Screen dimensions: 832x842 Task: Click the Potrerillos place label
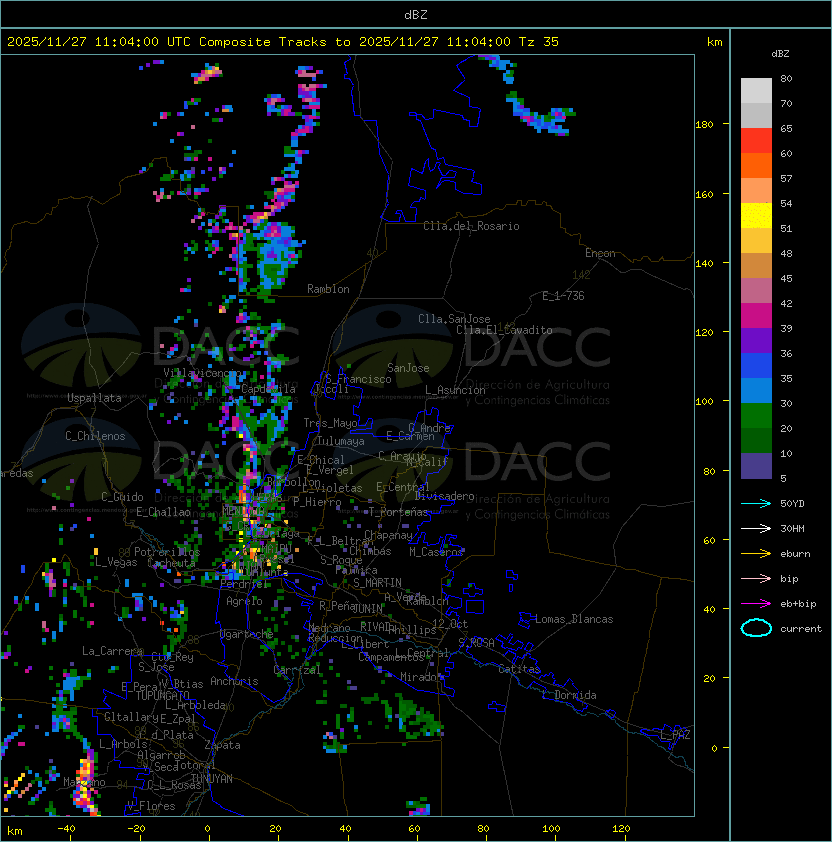[x=167, y=552]
